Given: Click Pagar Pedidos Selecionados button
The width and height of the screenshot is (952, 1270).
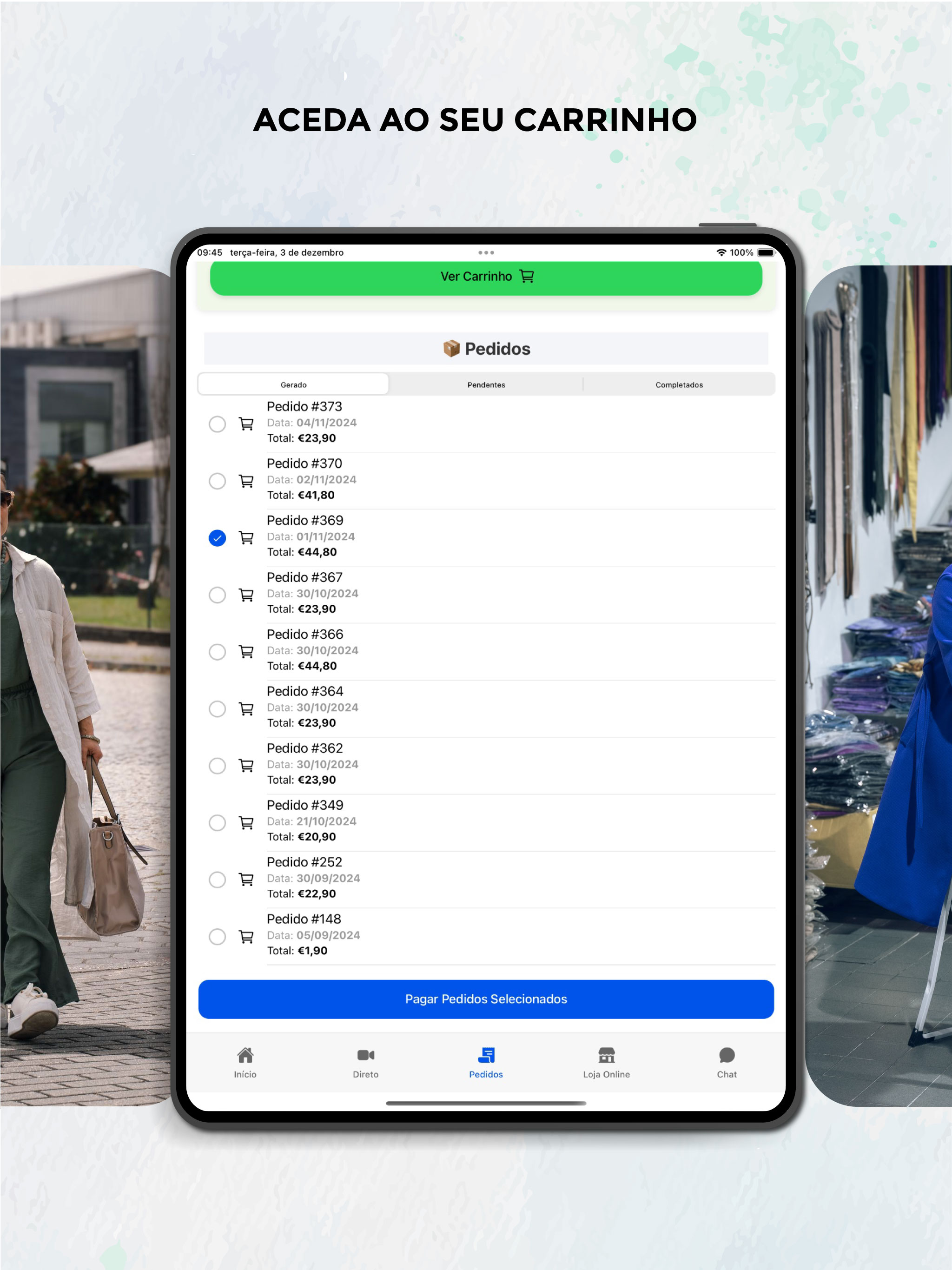Looking at the screenshot, I should coord(486,999).
